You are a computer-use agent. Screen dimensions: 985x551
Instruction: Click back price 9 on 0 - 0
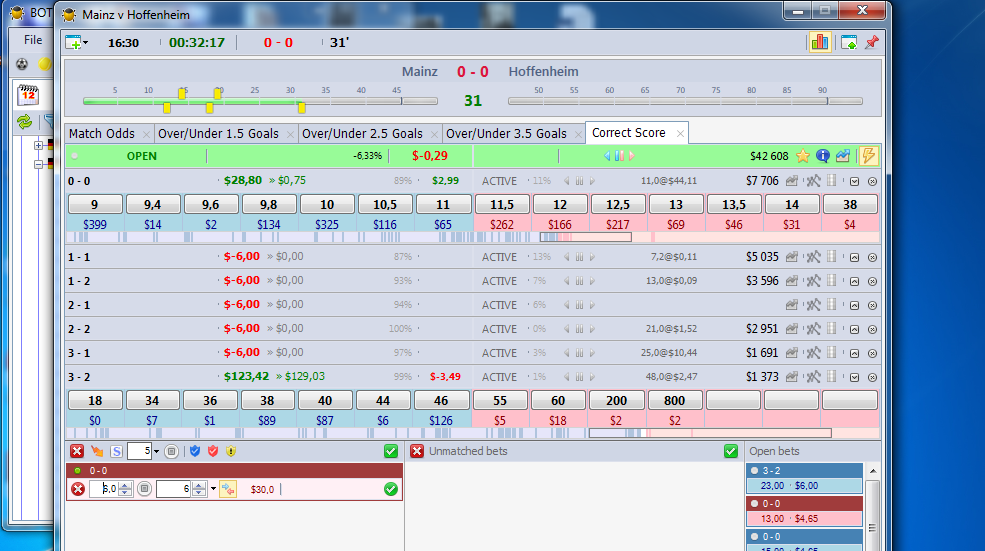[x=95, y=205]
